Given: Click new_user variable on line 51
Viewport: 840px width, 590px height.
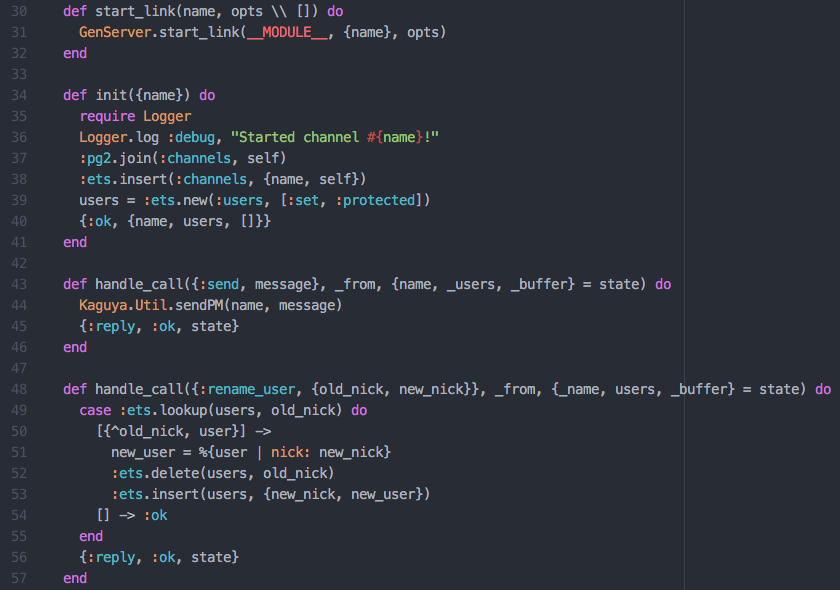Looking at the screenshot, I should point(143,452).
